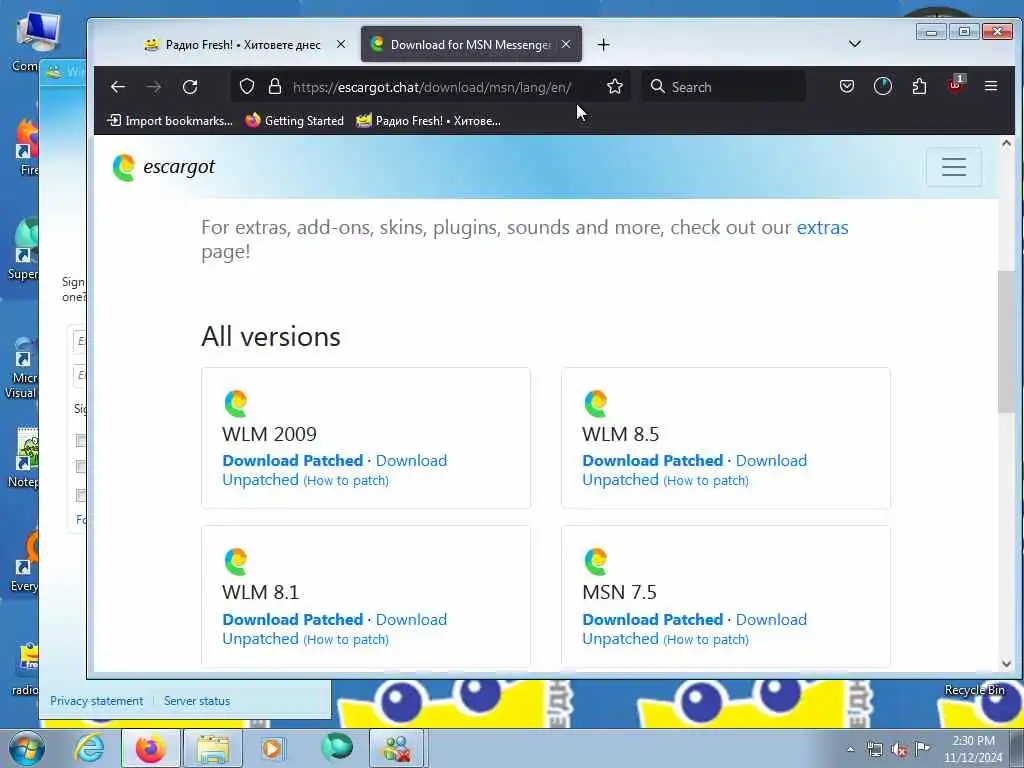1024x768 pixels.
Task: Click the URL address field
Action: [x=432, y=87]
